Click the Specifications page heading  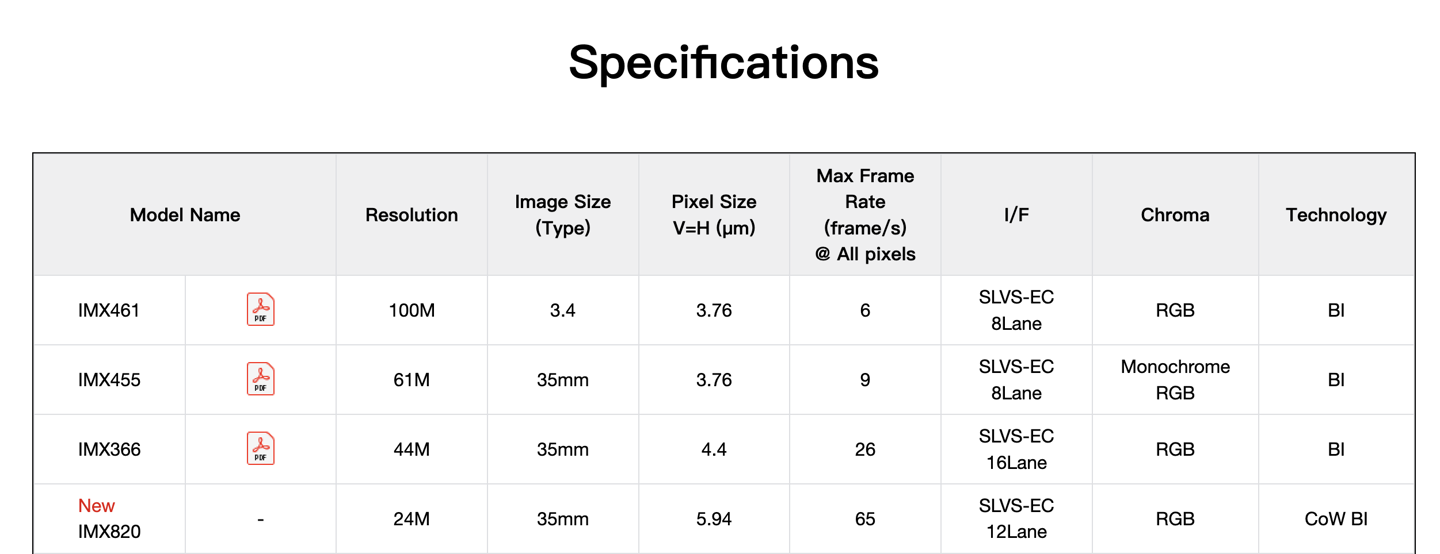(x=723, y=62)
